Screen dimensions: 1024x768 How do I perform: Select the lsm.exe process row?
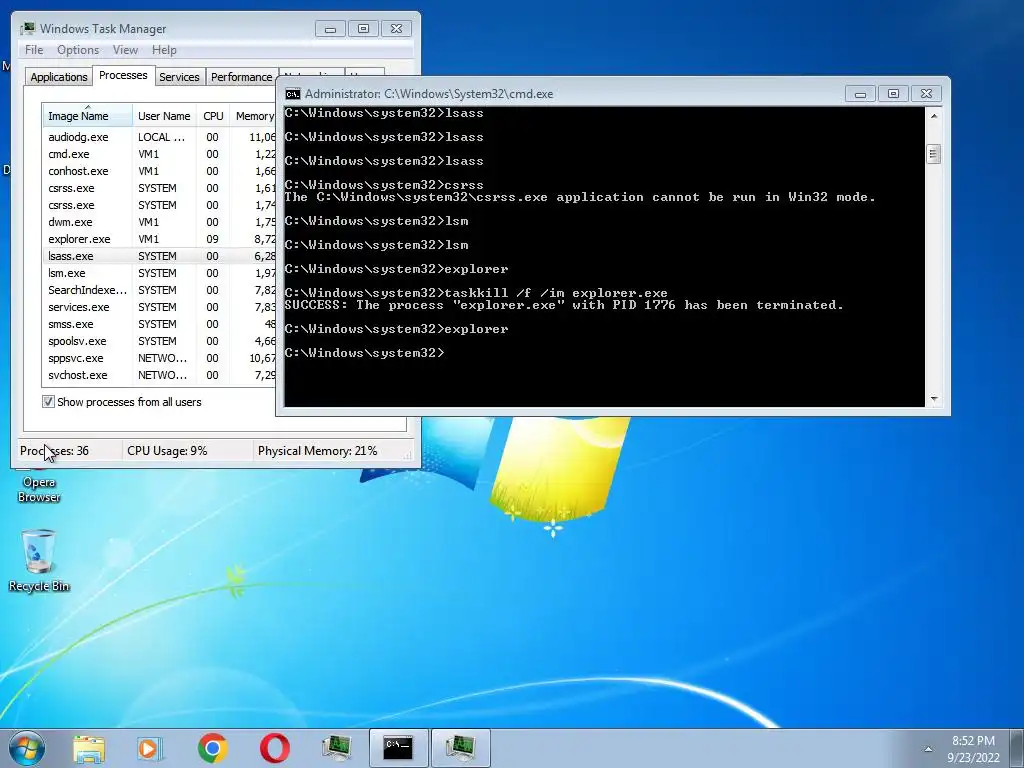tap(159, 273)
